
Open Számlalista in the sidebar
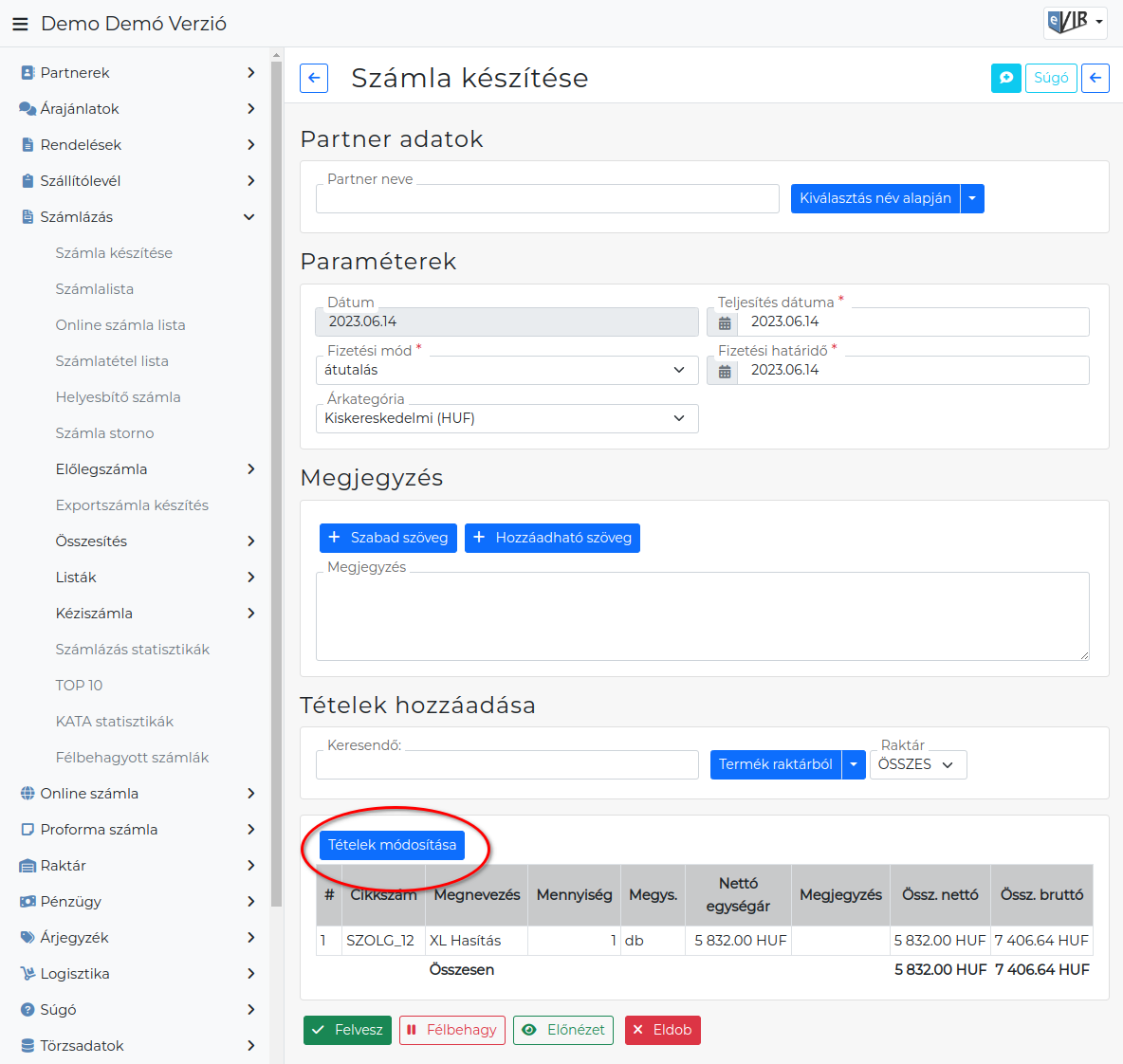(95, 289)
